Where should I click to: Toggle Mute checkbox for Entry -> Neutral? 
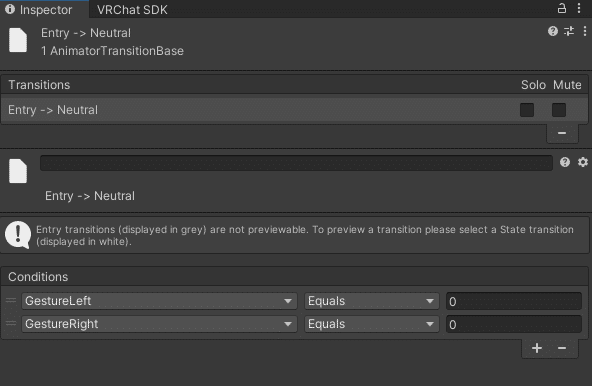point(559,110)
